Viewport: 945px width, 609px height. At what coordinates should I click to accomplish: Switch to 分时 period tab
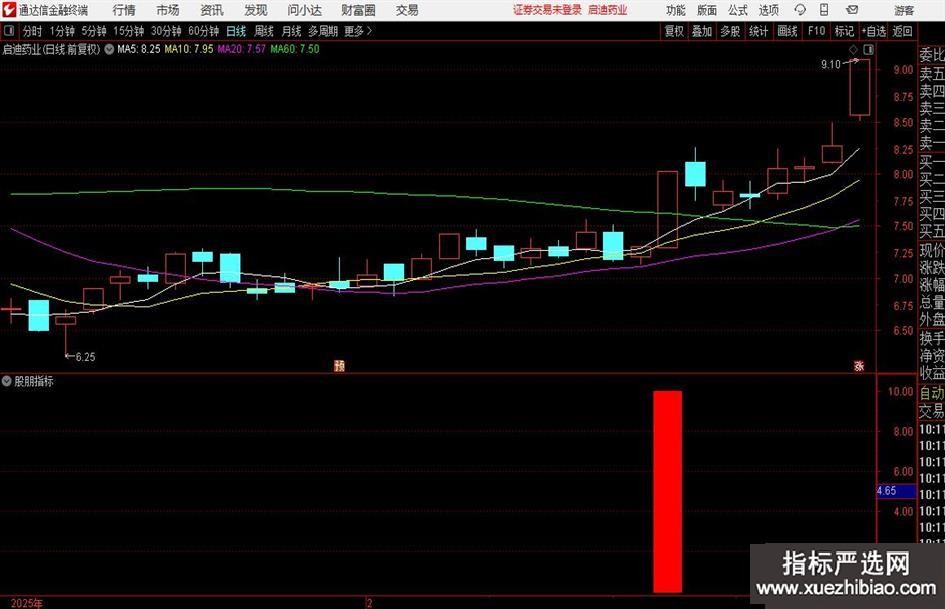pos(33,31)
